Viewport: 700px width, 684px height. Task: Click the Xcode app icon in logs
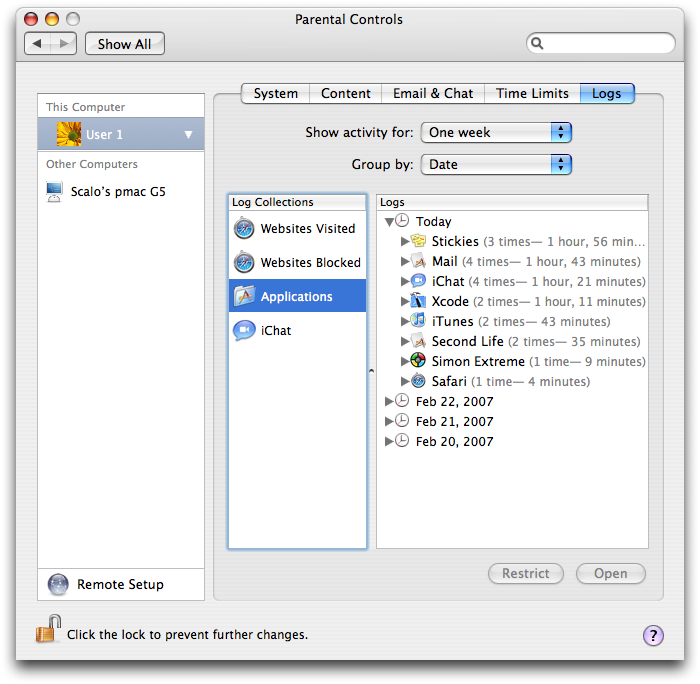[x=418, y=301]
